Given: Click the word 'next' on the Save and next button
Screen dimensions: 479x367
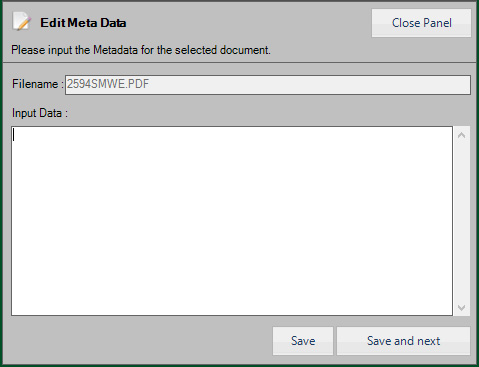Looking at the screenshot, I should click(428, 341).
